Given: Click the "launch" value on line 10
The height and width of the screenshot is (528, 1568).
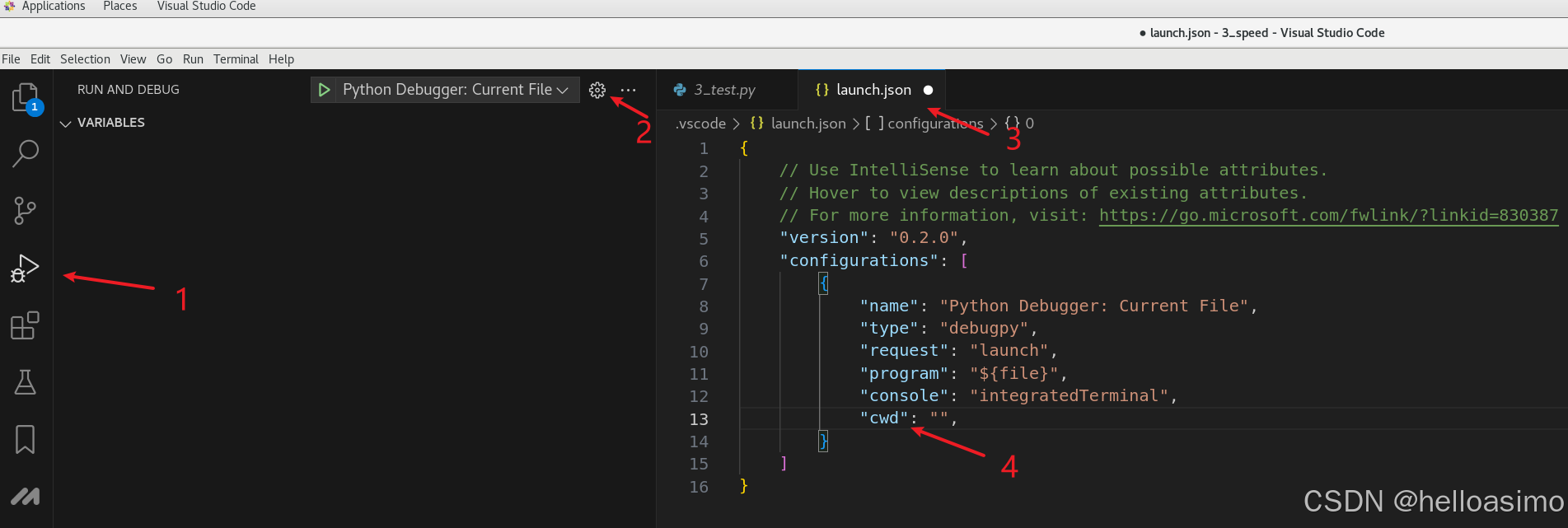Looking at the screenshot, I should tap(1009, 351).
